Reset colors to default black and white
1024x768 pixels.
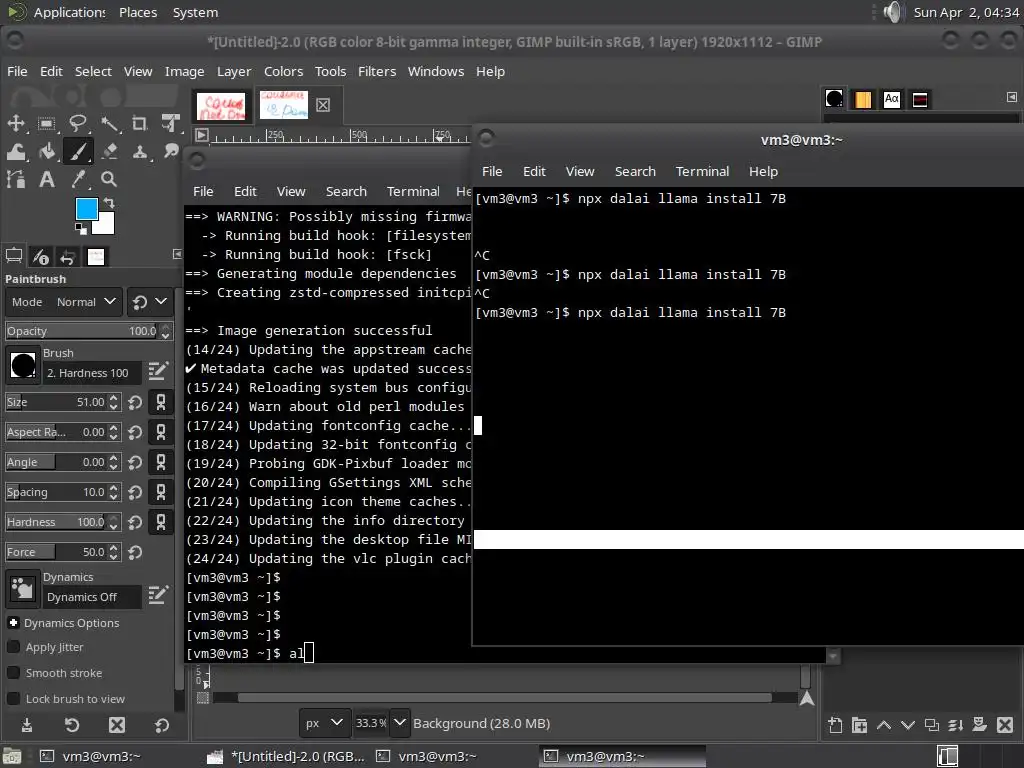point(80,229)
